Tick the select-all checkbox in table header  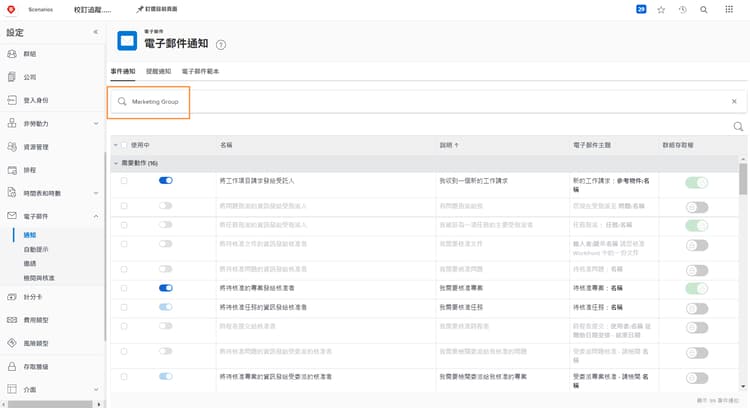pyautogui.click(x=124, y=145)
